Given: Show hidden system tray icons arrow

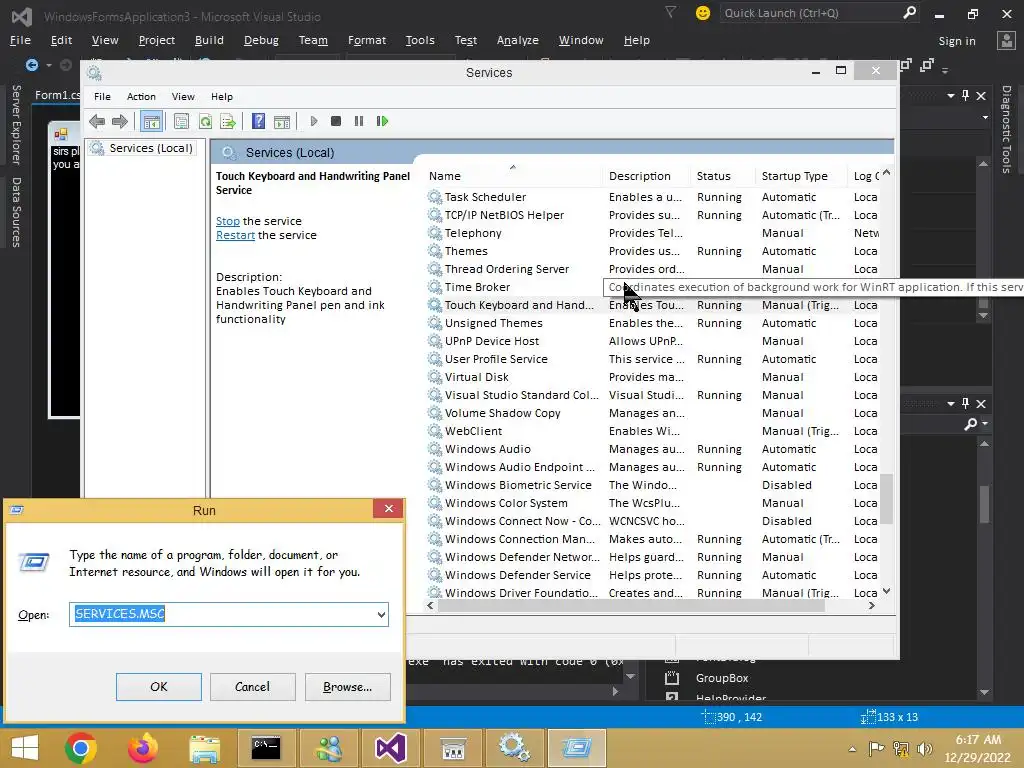Looking at the screenshot, I should pos(852,749).
